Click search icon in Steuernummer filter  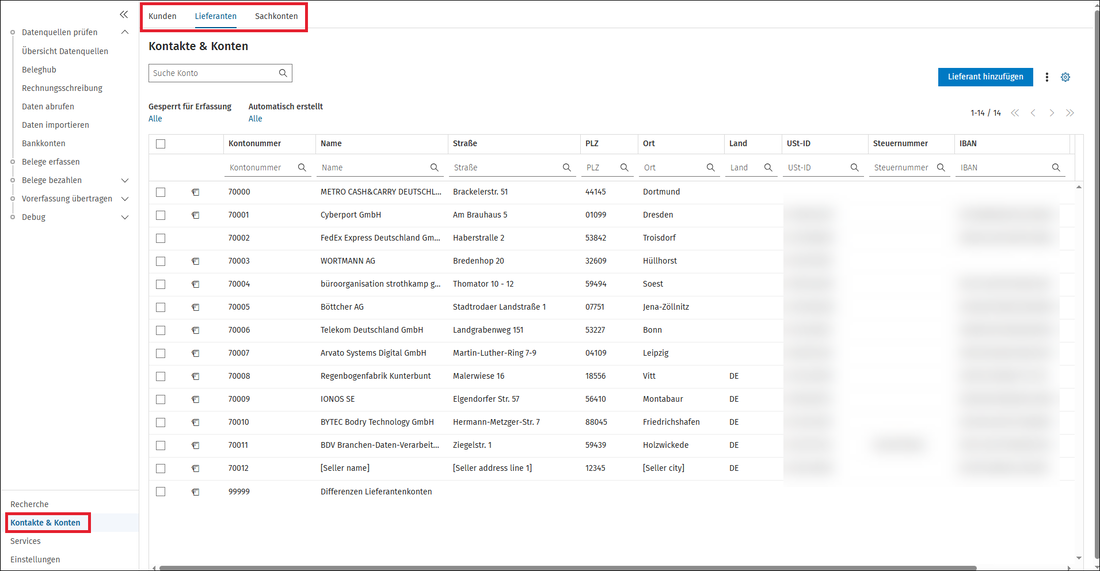pyautogui.click(x=941, y=168)
